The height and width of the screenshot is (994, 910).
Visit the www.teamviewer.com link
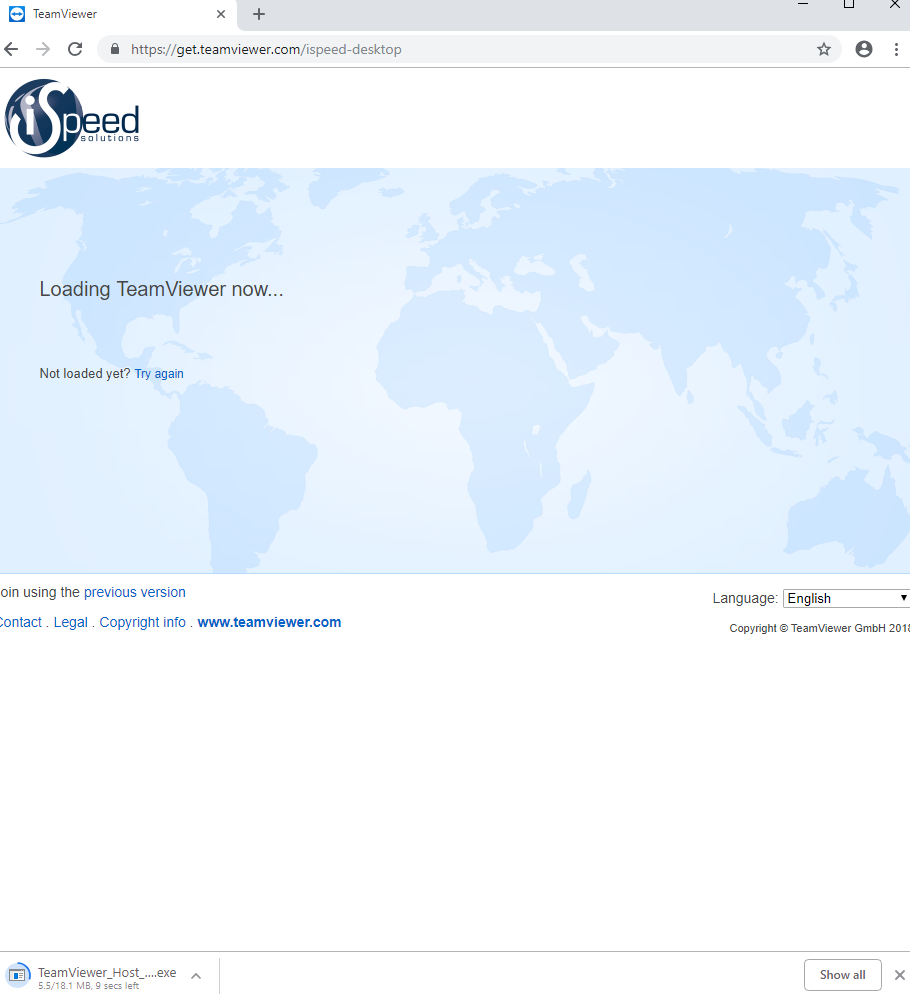(x=269, y=623)
